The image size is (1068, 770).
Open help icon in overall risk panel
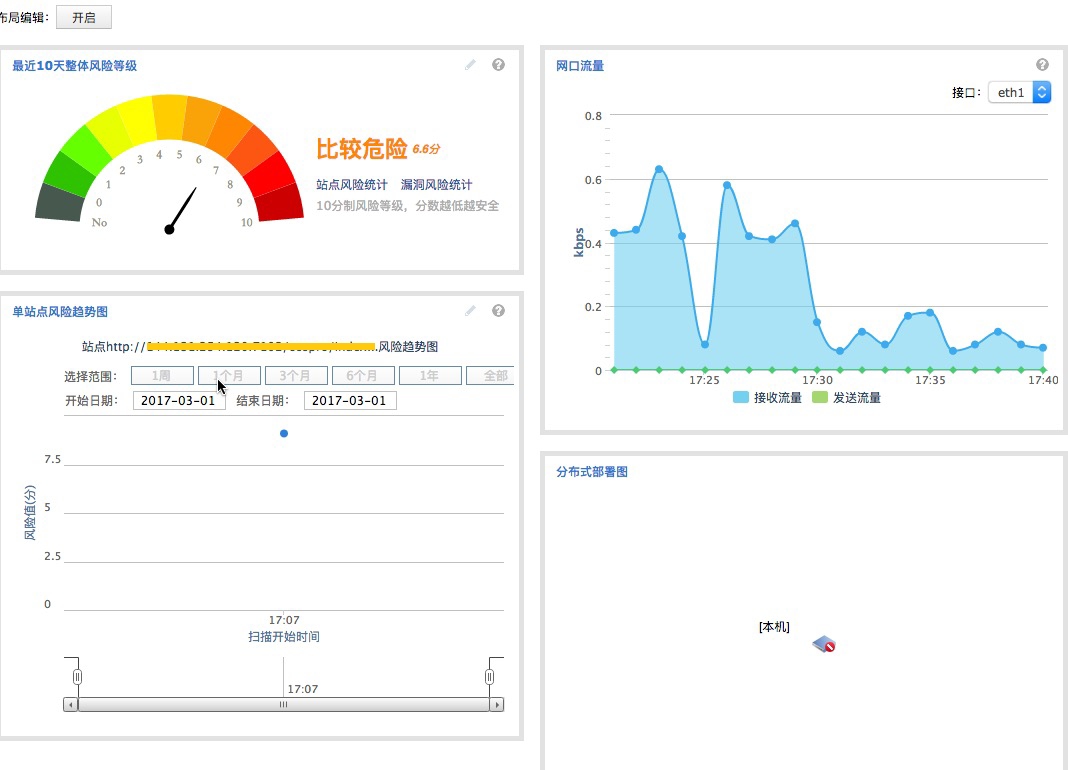[498, 65]
